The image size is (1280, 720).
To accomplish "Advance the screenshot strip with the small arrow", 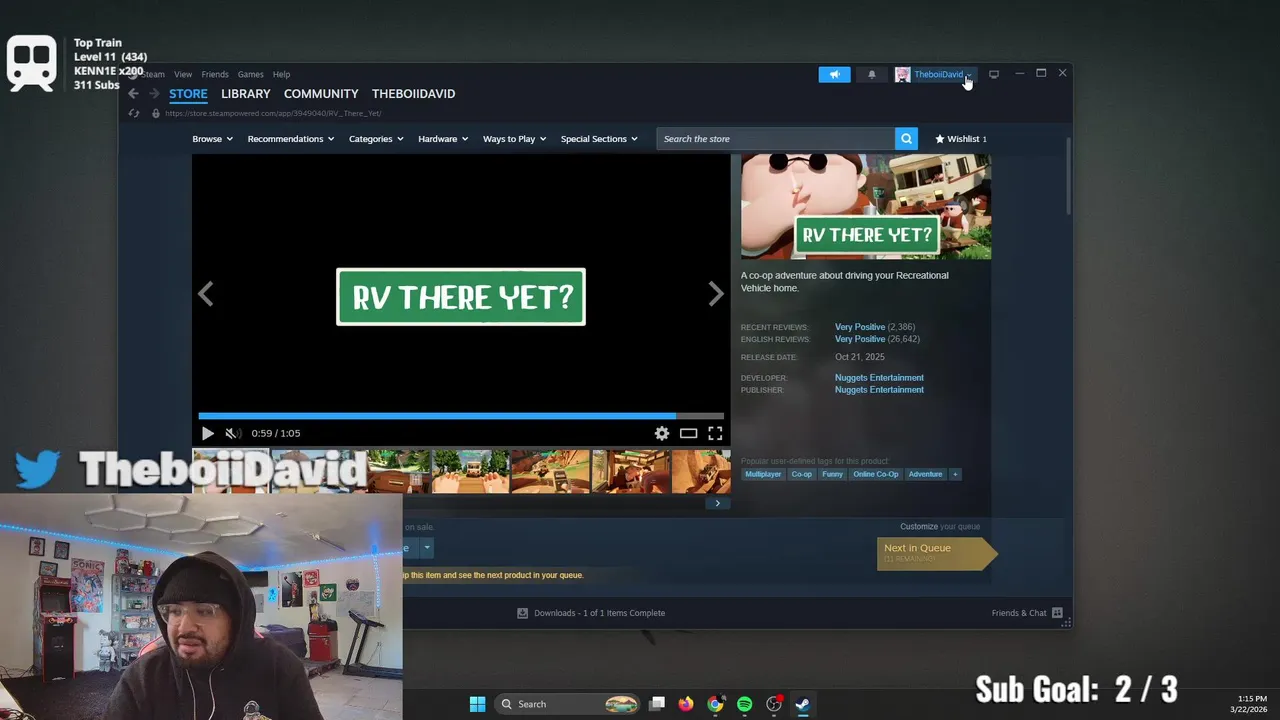I will point(717,503).
